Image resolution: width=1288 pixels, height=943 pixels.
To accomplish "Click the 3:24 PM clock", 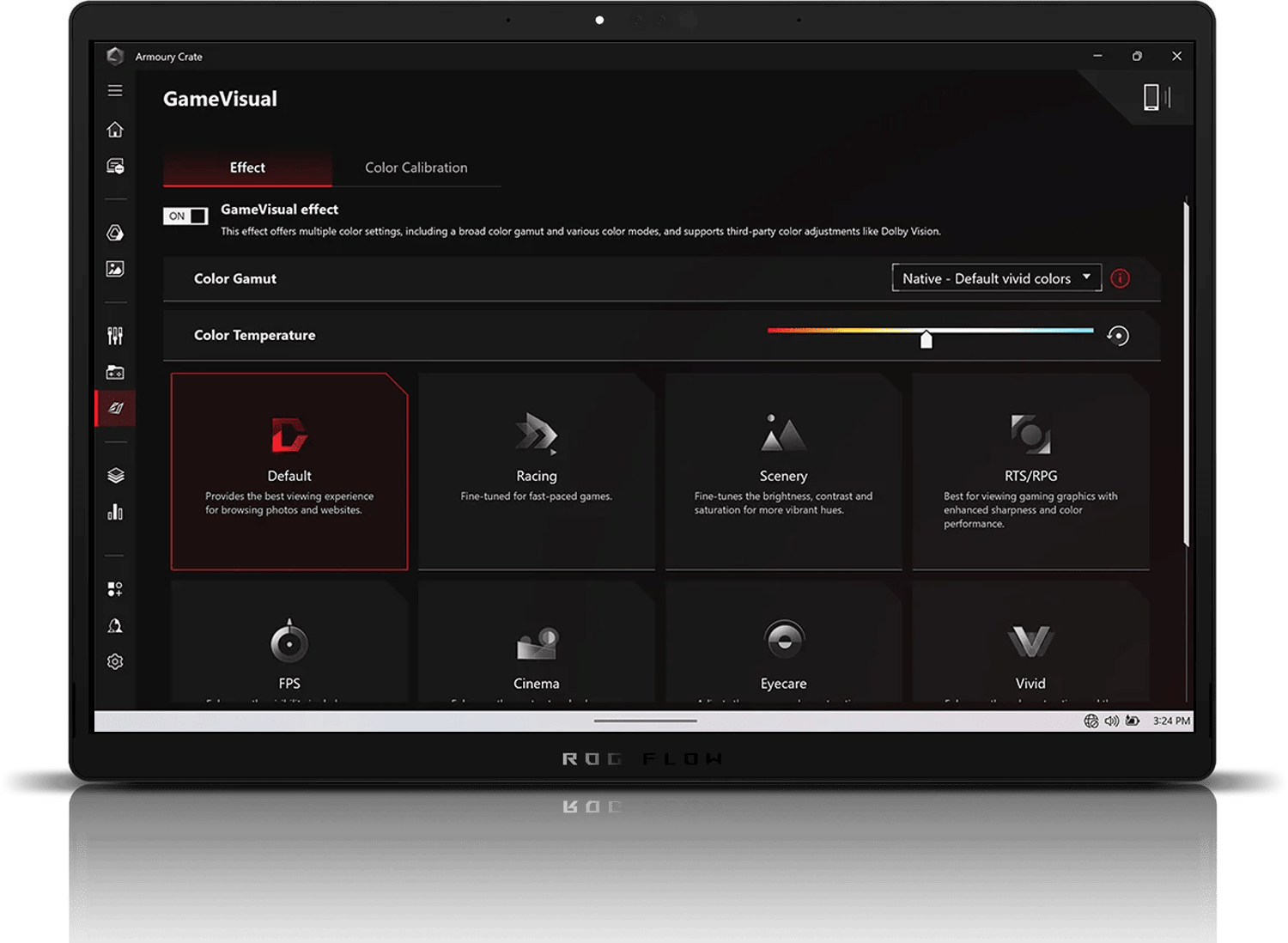I will [1171, 721].
